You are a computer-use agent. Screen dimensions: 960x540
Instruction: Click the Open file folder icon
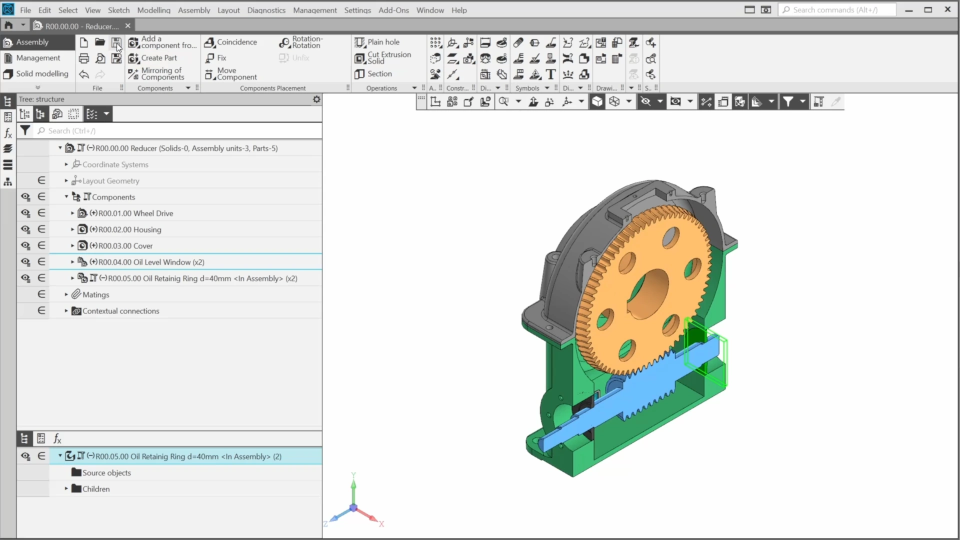coord(100,43)
